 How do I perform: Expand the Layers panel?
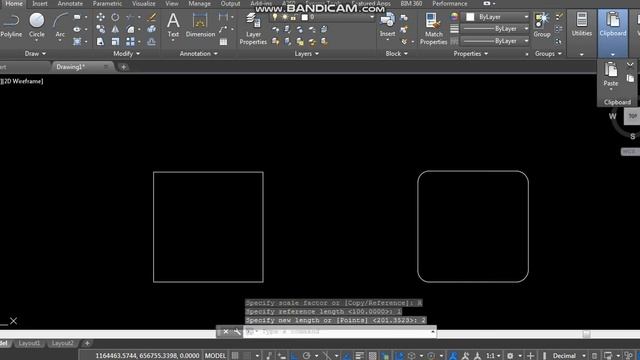tap(307, 53)
